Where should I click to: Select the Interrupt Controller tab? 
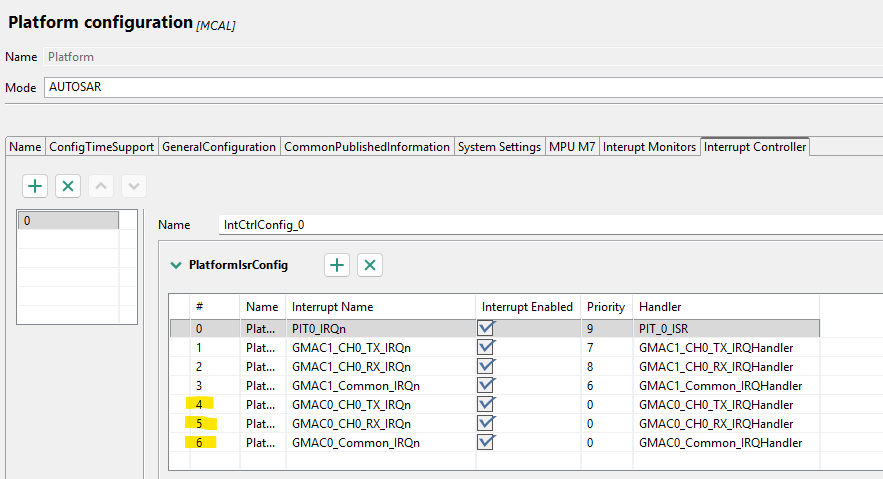pos(755,147)
